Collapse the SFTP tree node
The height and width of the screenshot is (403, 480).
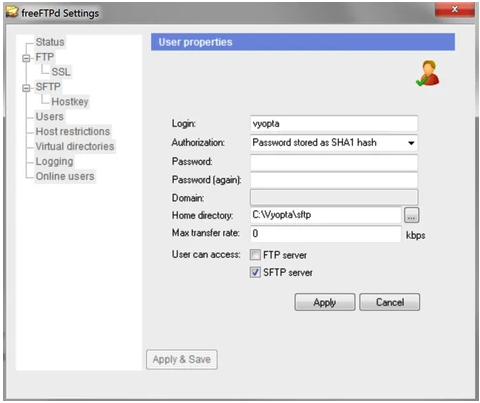[x=26, y=88]
